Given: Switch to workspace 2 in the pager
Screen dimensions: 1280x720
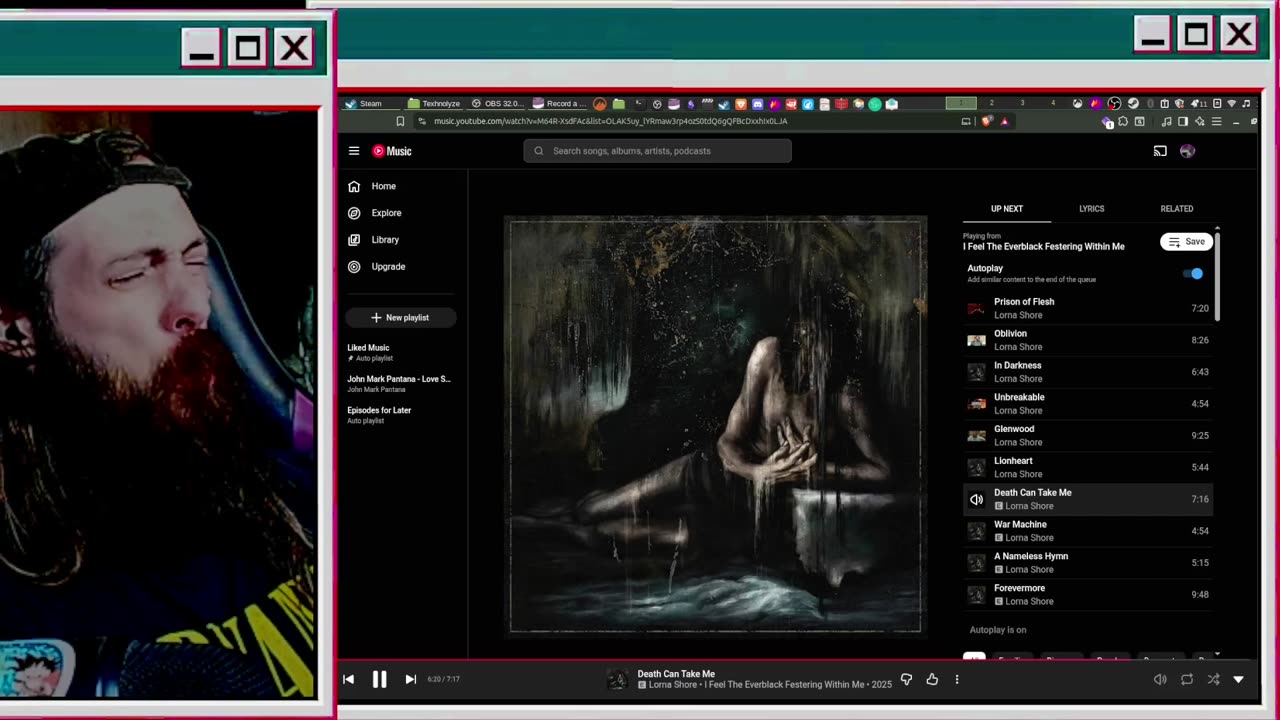Looking at the screenshot, I should [991, 103].
